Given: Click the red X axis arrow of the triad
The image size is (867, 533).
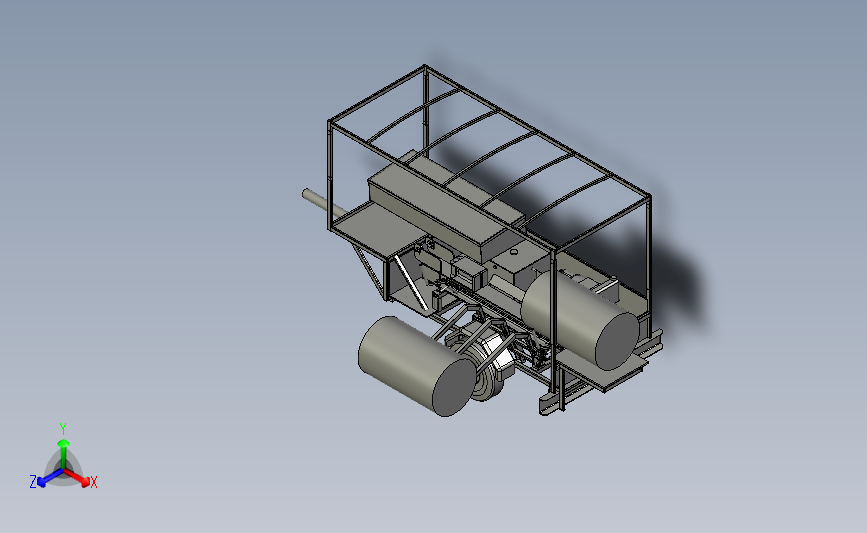Looking at the screenshot, I should pos(77,478).
